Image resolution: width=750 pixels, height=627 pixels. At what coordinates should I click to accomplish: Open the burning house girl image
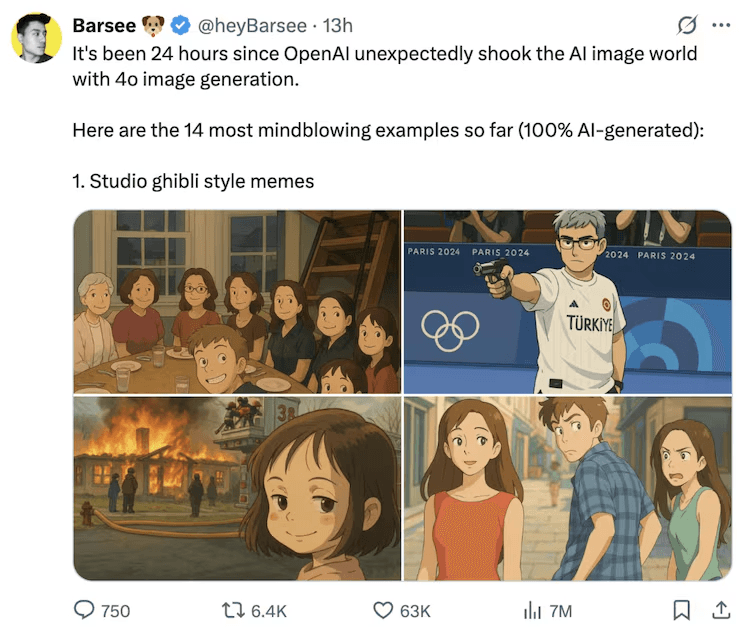click(x=237, y=488)
